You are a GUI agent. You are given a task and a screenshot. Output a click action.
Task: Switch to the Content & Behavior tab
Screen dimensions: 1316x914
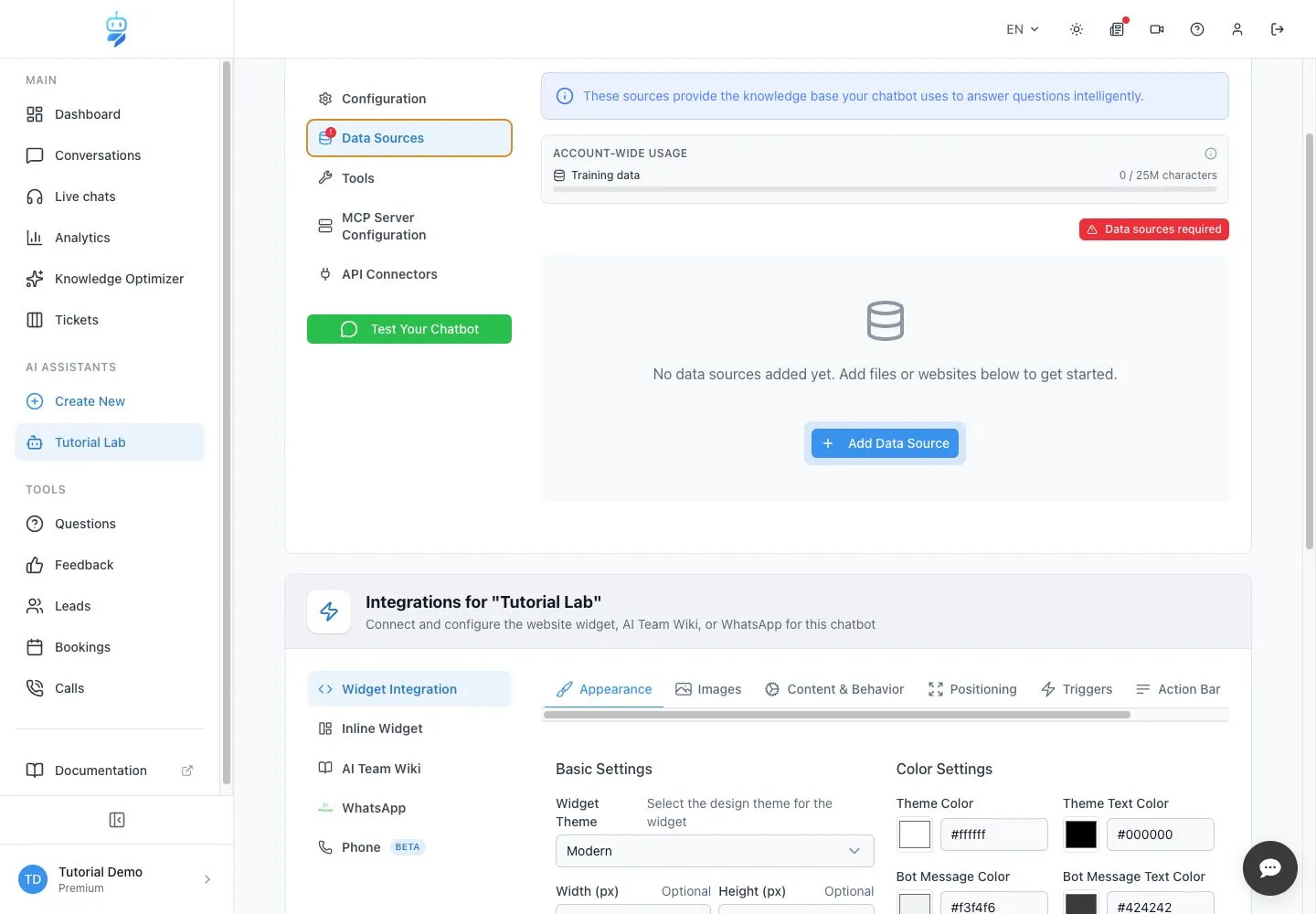tap(834, 689)
